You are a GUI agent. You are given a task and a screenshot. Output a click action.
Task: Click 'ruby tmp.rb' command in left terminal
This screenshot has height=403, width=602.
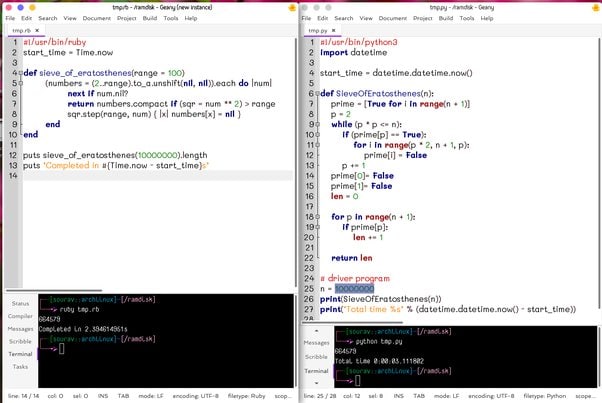[79, 309]
